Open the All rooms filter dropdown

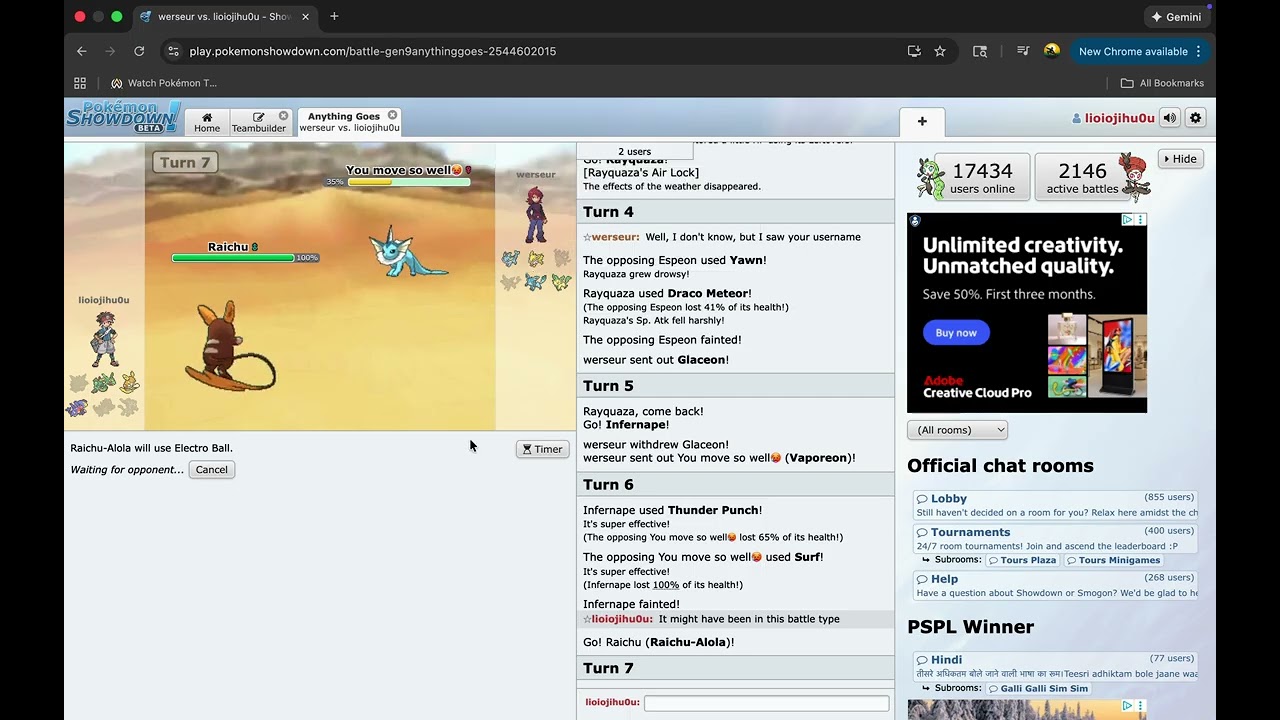pos(957,430)
